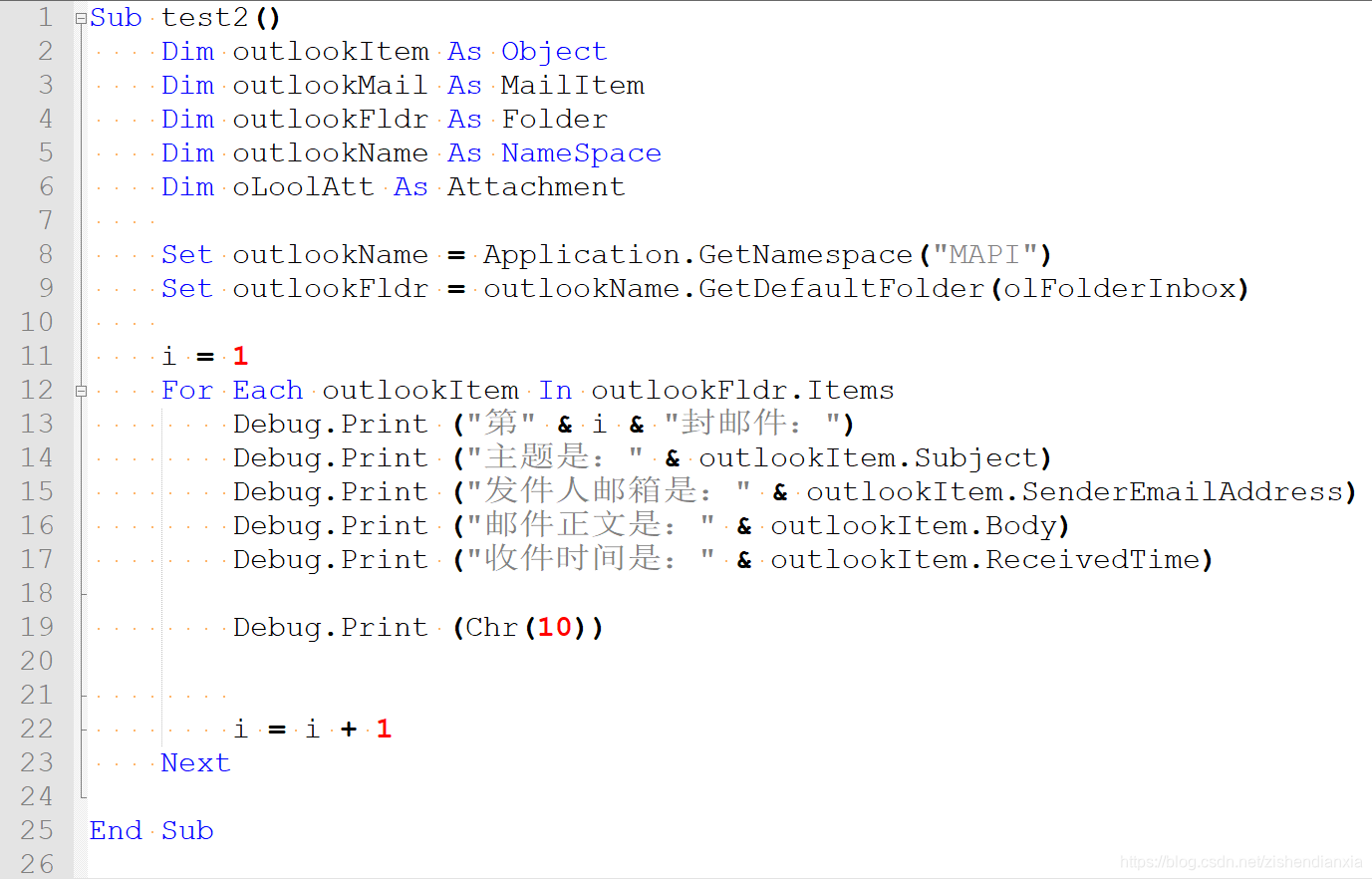
Task: Click the "邮件正文是：" string
Action: click(591, 525)
